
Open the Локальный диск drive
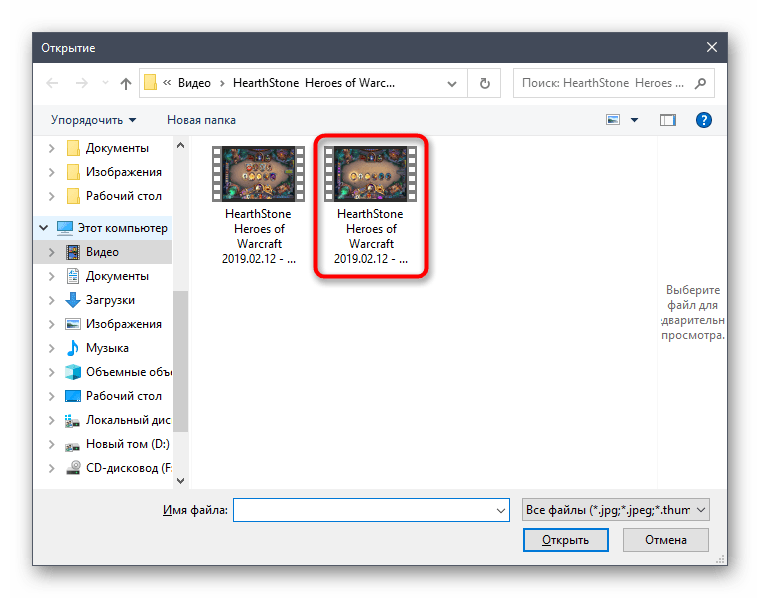pos(118,420)
